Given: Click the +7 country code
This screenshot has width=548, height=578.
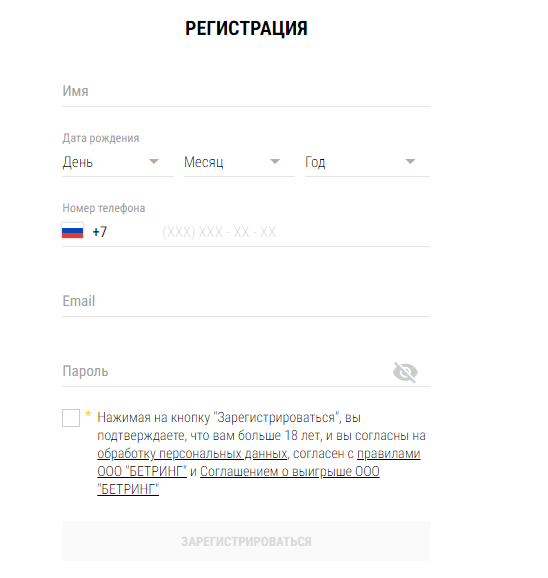Looking at the screenshot, I should (x=100, y=232).
